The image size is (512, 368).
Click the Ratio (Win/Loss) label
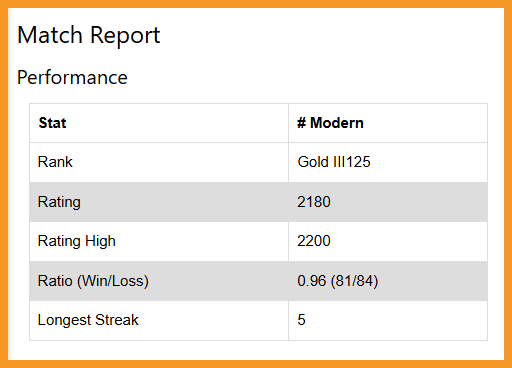click(93, 281)
